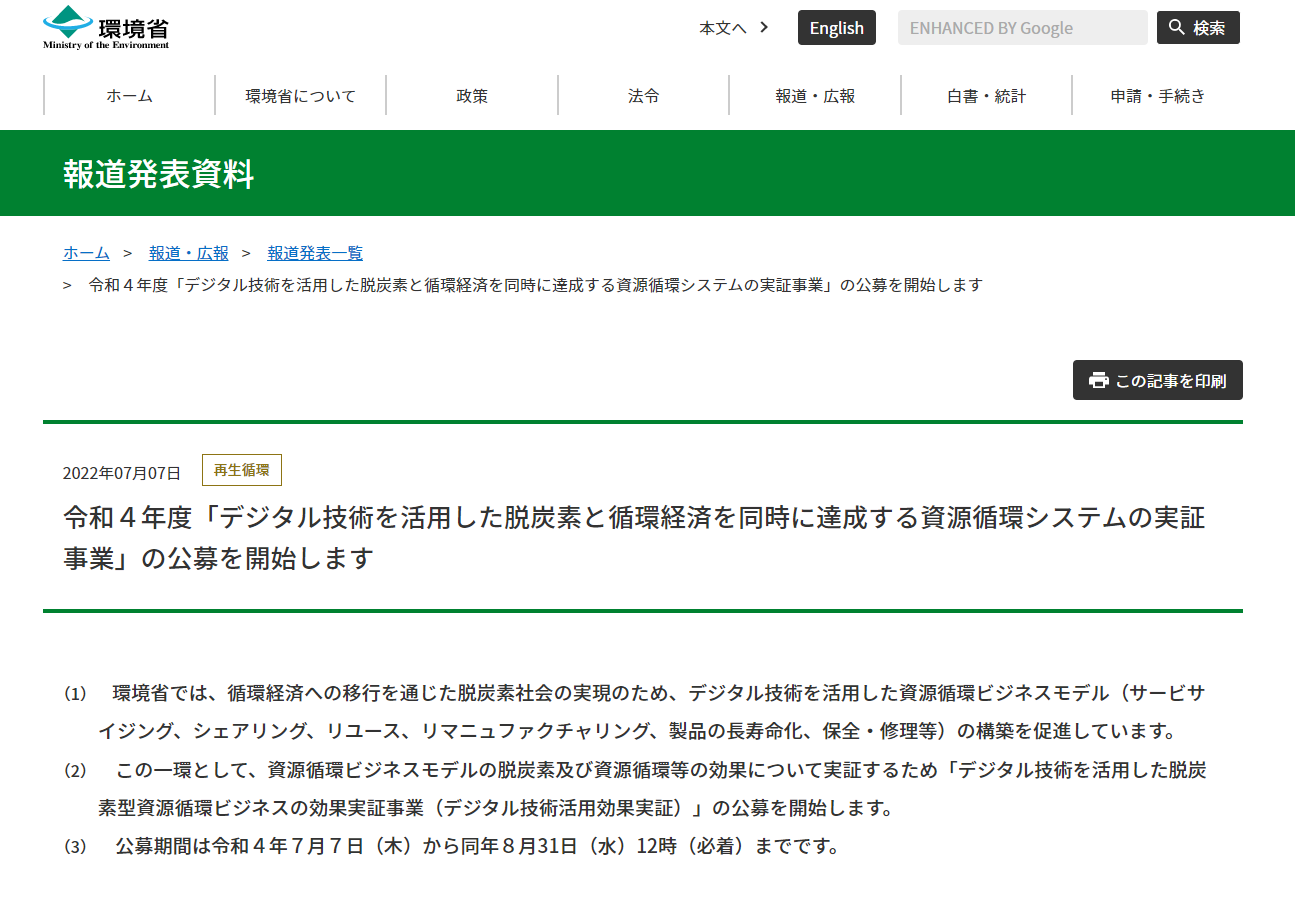The height and width of the screenshot is (901, 1295).
Task: Select the 再生循環 category label
Action: 242,469
